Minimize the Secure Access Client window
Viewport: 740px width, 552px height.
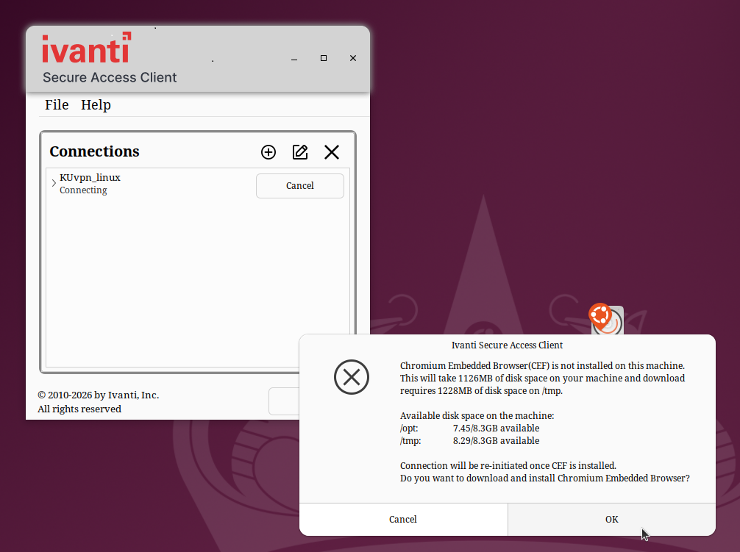click(x=294, y=59)
